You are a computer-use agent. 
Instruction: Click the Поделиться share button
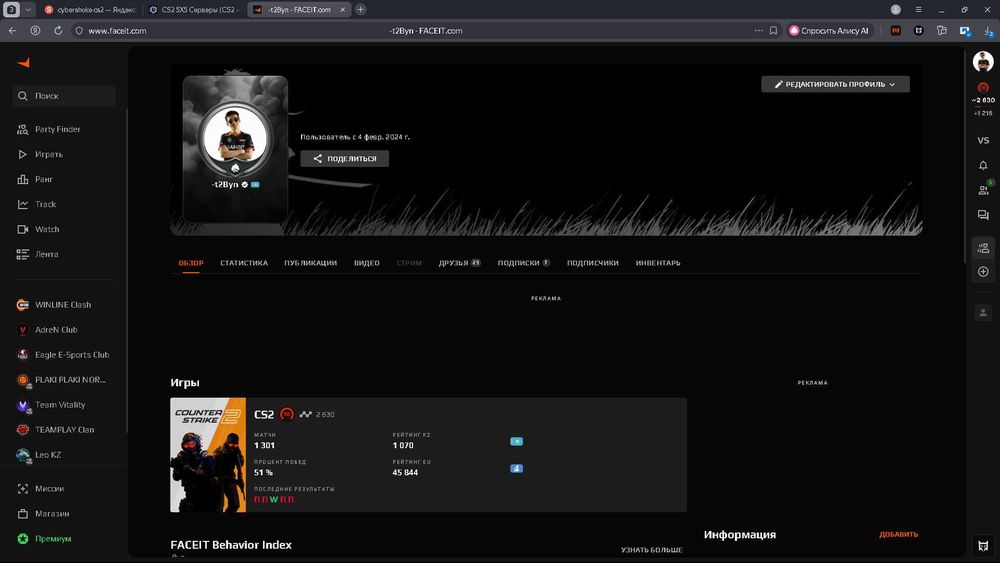click(x=344, y=159)
